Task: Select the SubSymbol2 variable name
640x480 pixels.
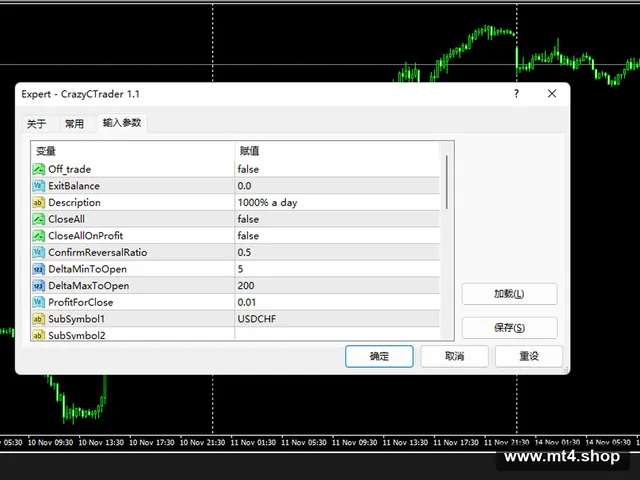Action: [x=77, y=335]
